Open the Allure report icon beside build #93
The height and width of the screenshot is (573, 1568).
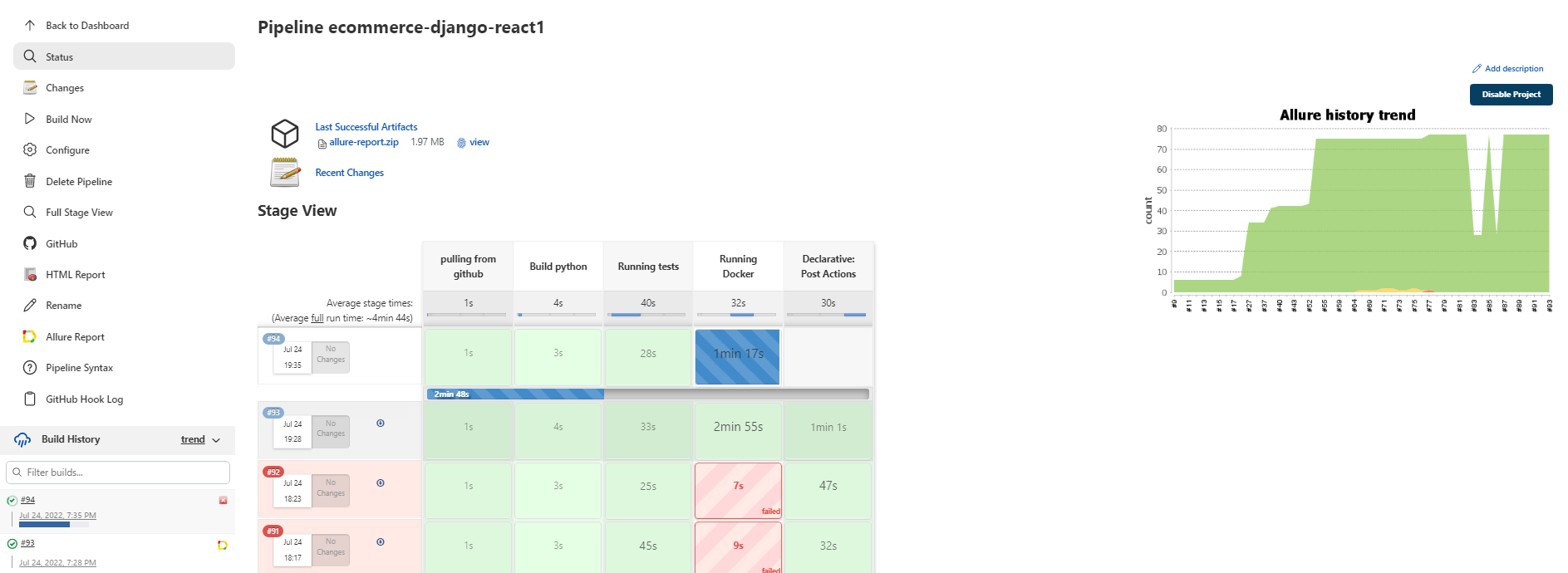(x=223, y=543)
